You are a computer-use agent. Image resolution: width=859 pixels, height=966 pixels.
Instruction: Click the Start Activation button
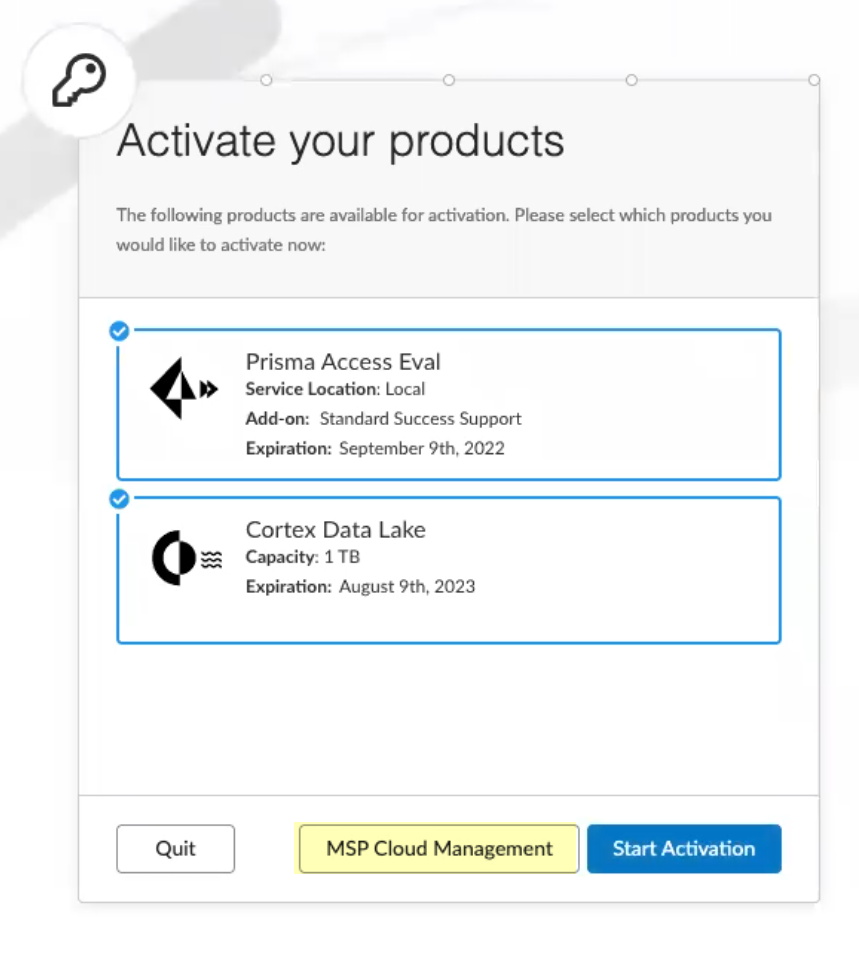[x=684, y=849]
